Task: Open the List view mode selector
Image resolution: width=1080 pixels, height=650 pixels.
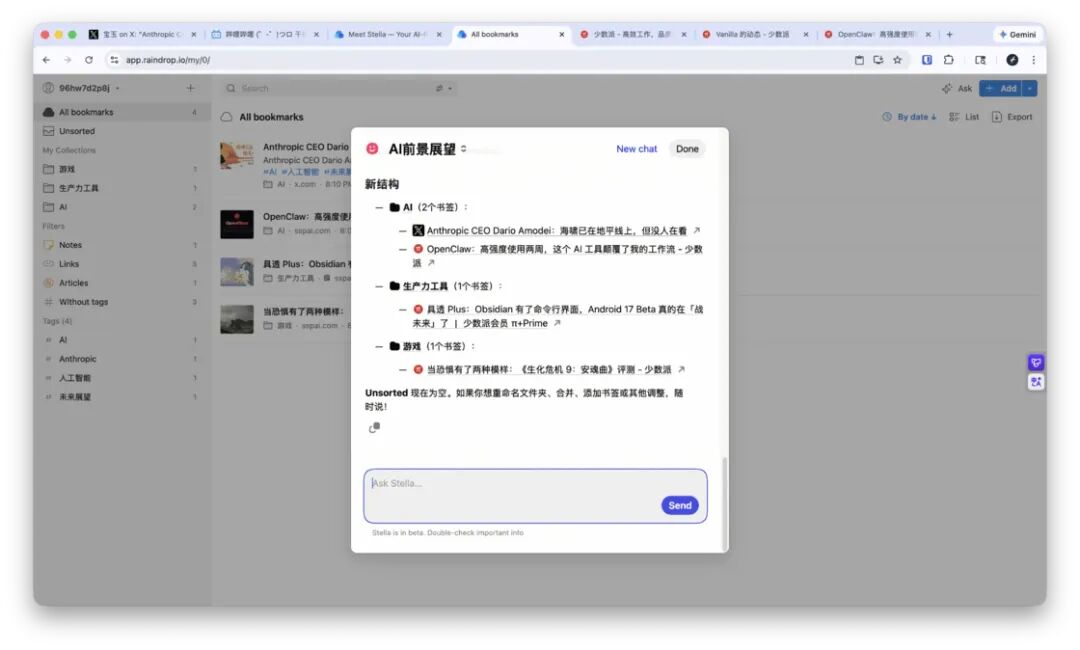Action: point(964,117)
